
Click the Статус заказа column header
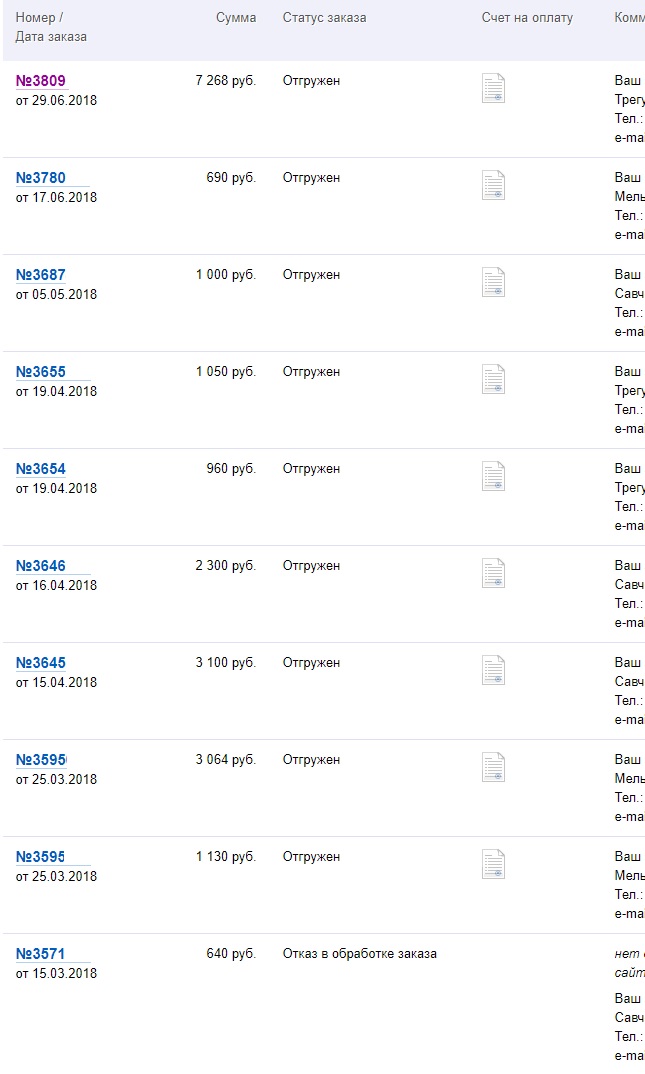(x=325, y=18)
